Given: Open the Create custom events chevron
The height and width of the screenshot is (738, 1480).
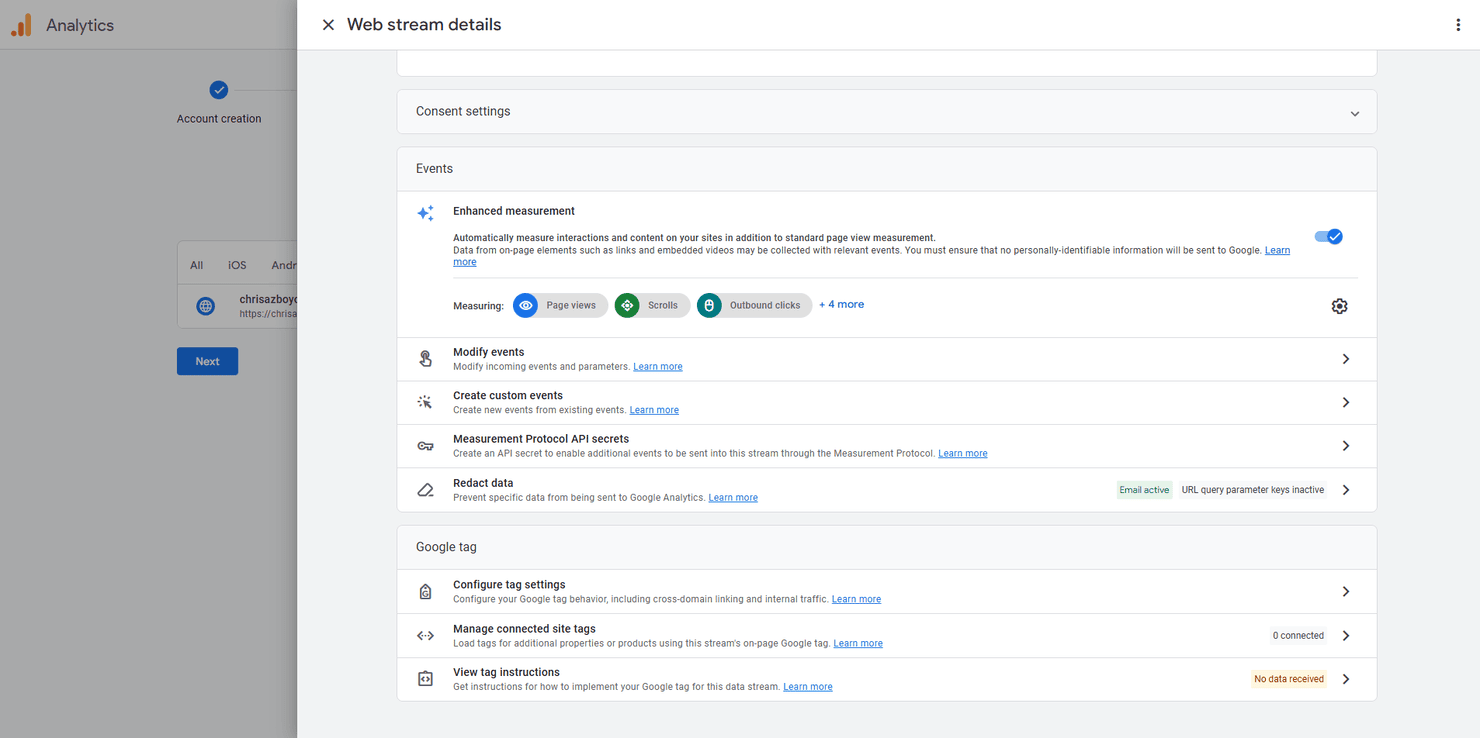Looking at the screenshot, I should [x=1346, y=402].
